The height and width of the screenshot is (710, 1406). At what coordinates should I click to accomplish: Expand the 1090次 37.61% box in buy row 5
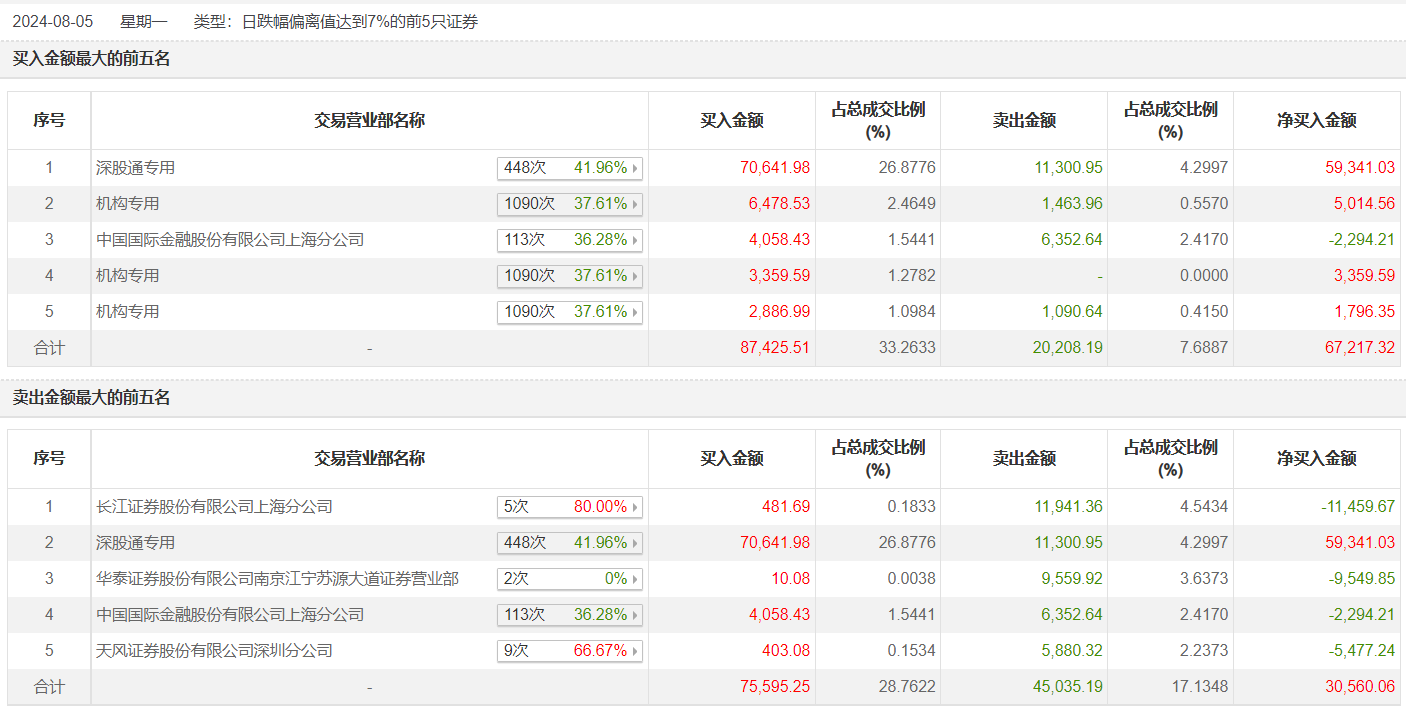(569, 312)
